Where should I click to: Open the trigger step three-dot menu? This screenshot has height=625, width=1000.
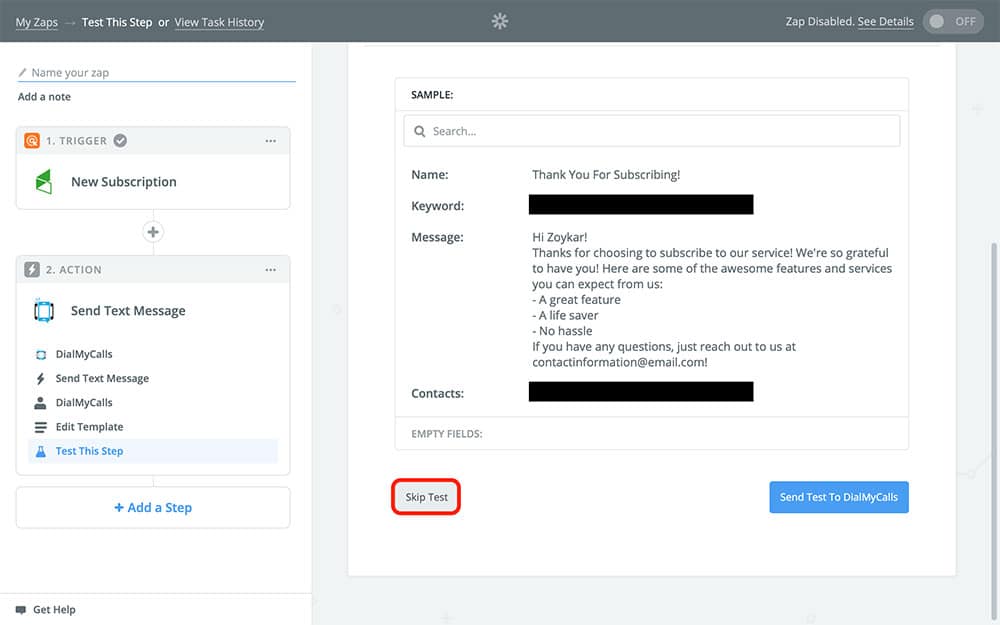(x=270, y=141)
